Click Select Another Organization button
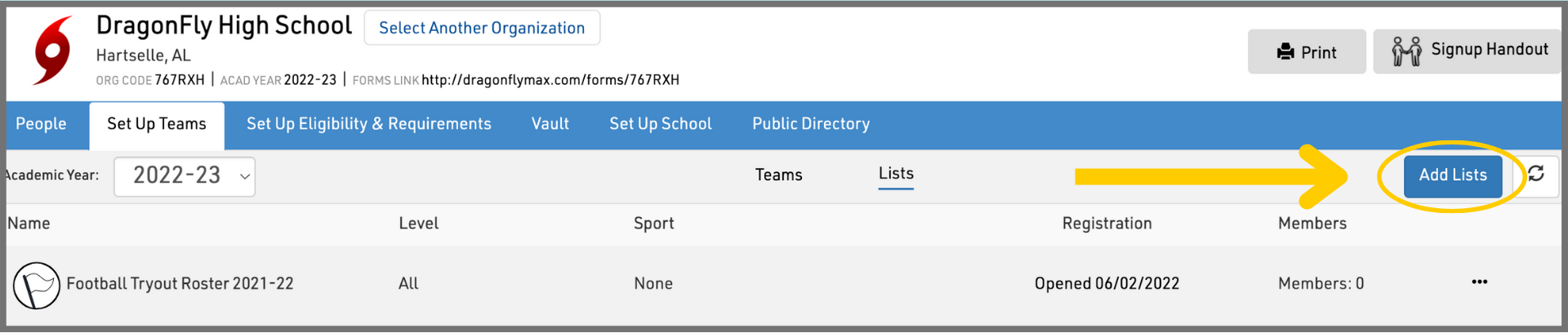Image resolution: width=1568 pixels, height=333 pixels. tap(482, 28)
